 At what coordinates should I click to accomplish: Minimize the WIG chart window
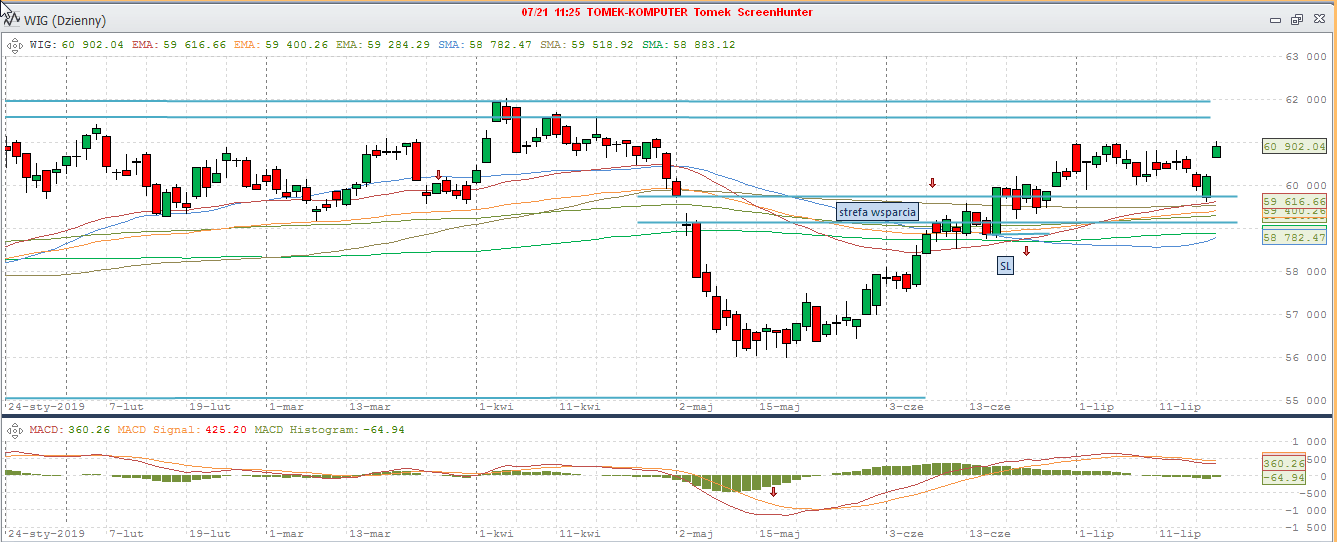click(x=1275, y=19)
